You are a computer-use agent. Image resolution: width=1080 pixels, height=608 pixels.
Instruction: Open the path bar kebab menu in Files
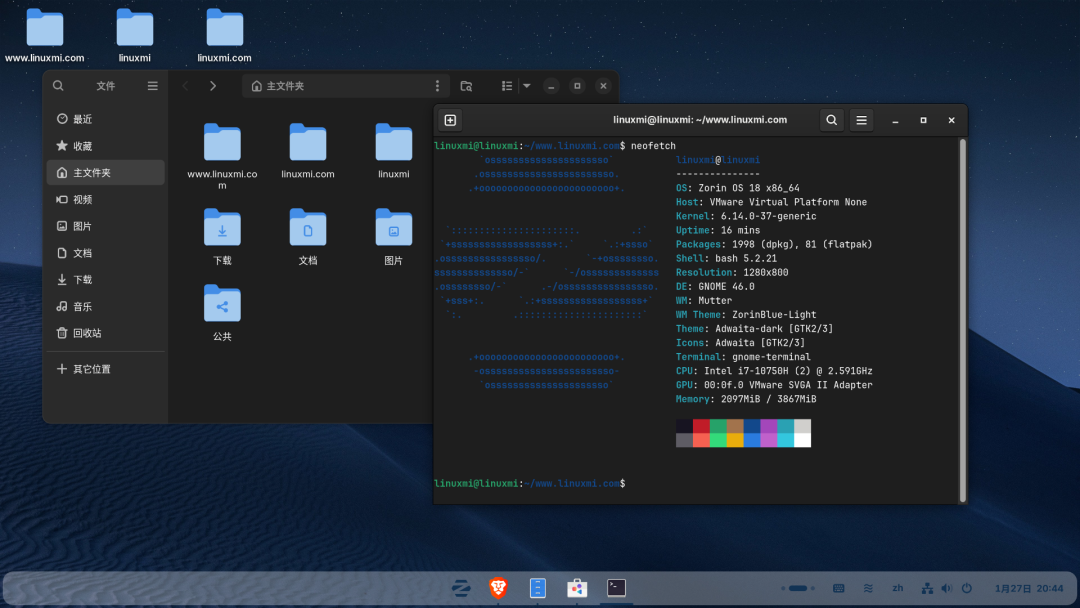pos(437,86)
